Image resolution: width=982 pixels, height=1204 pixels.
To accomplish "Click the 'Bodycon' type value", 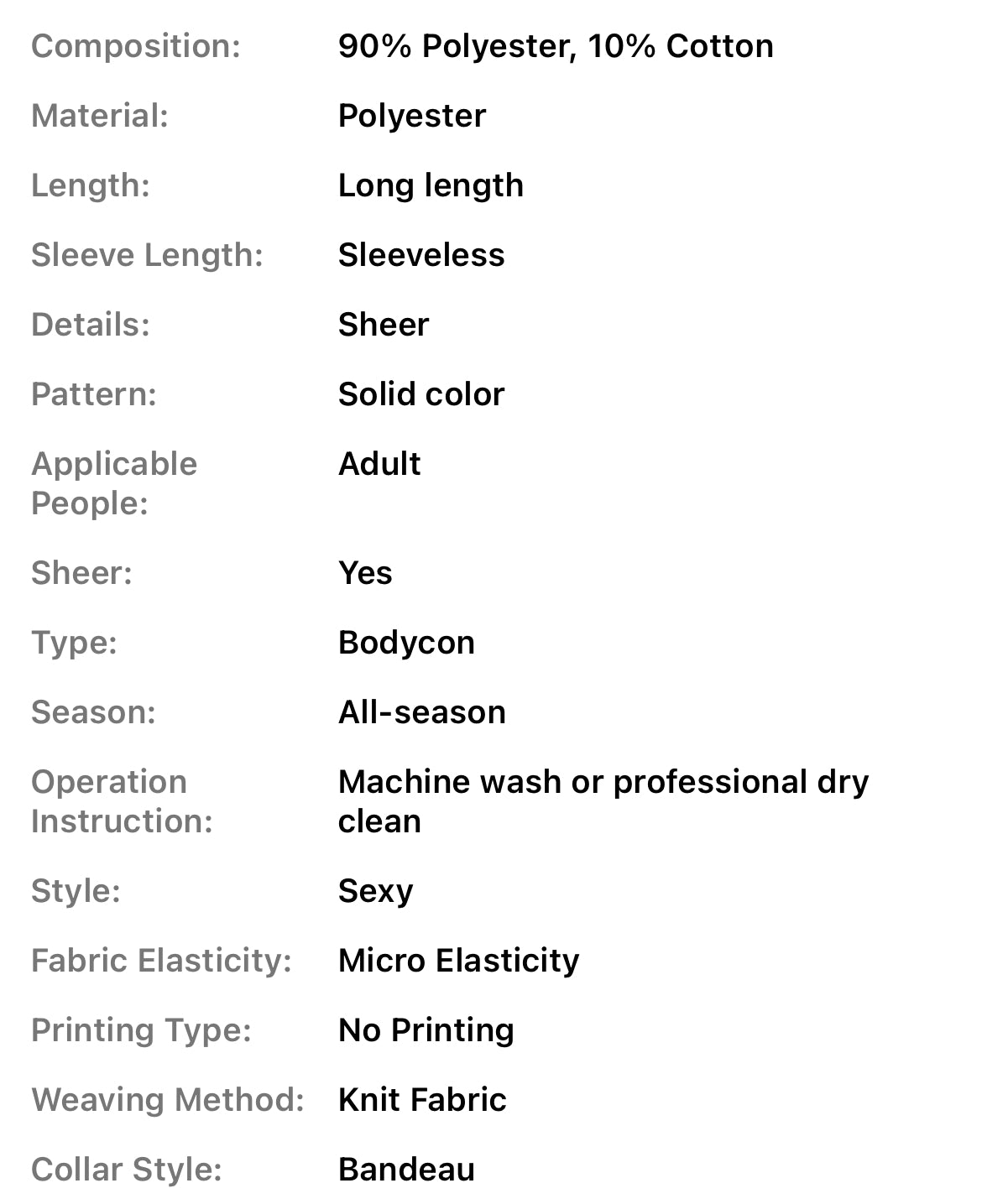I will [406, 643].
